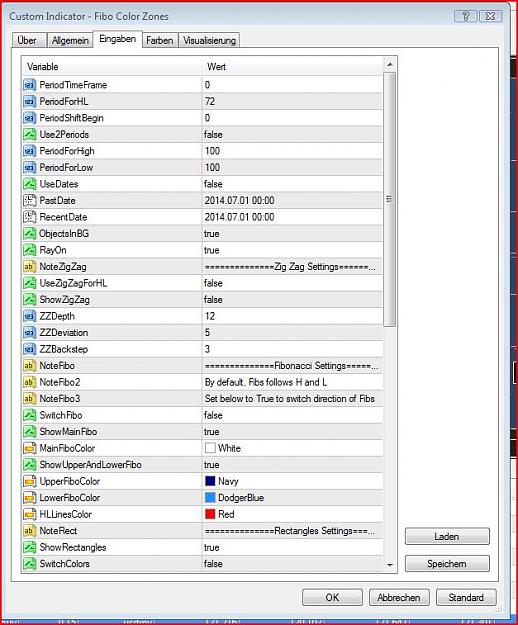Click the integer icon beside PeriodForHL
The width and height of the screenshot is (518, 625).
(29, 102)
